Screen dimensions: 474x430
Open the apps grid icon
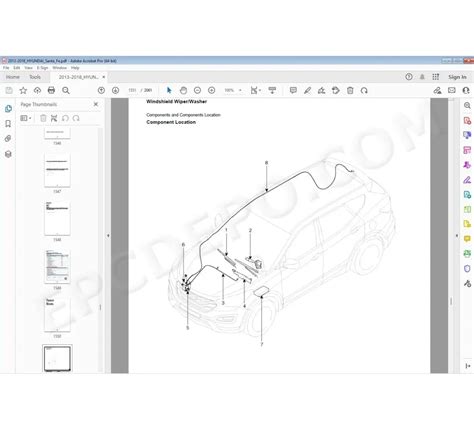coord(436,77)
